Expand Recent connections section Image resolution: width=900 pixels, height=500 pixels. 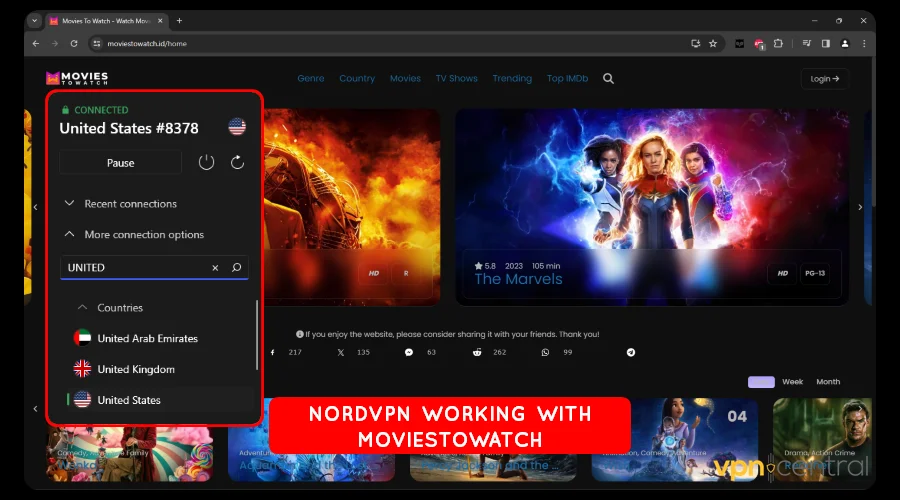pyautogui.click(x=120, y=204)
